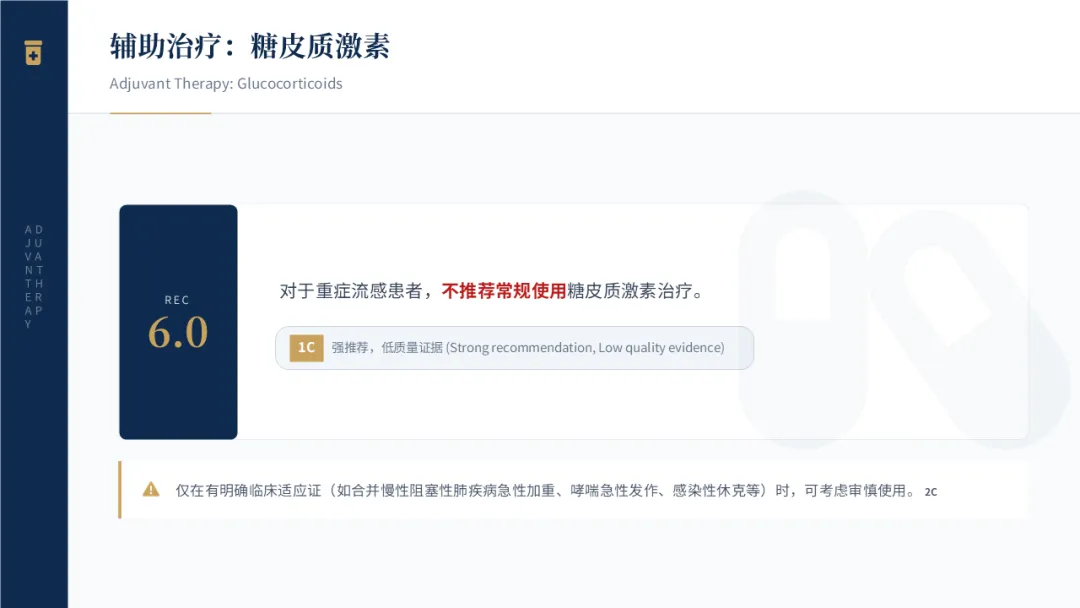Click the text 糖皮质激素治疗 in recommendation
Screen dimensions: 1080x608
tap(629, 291)
